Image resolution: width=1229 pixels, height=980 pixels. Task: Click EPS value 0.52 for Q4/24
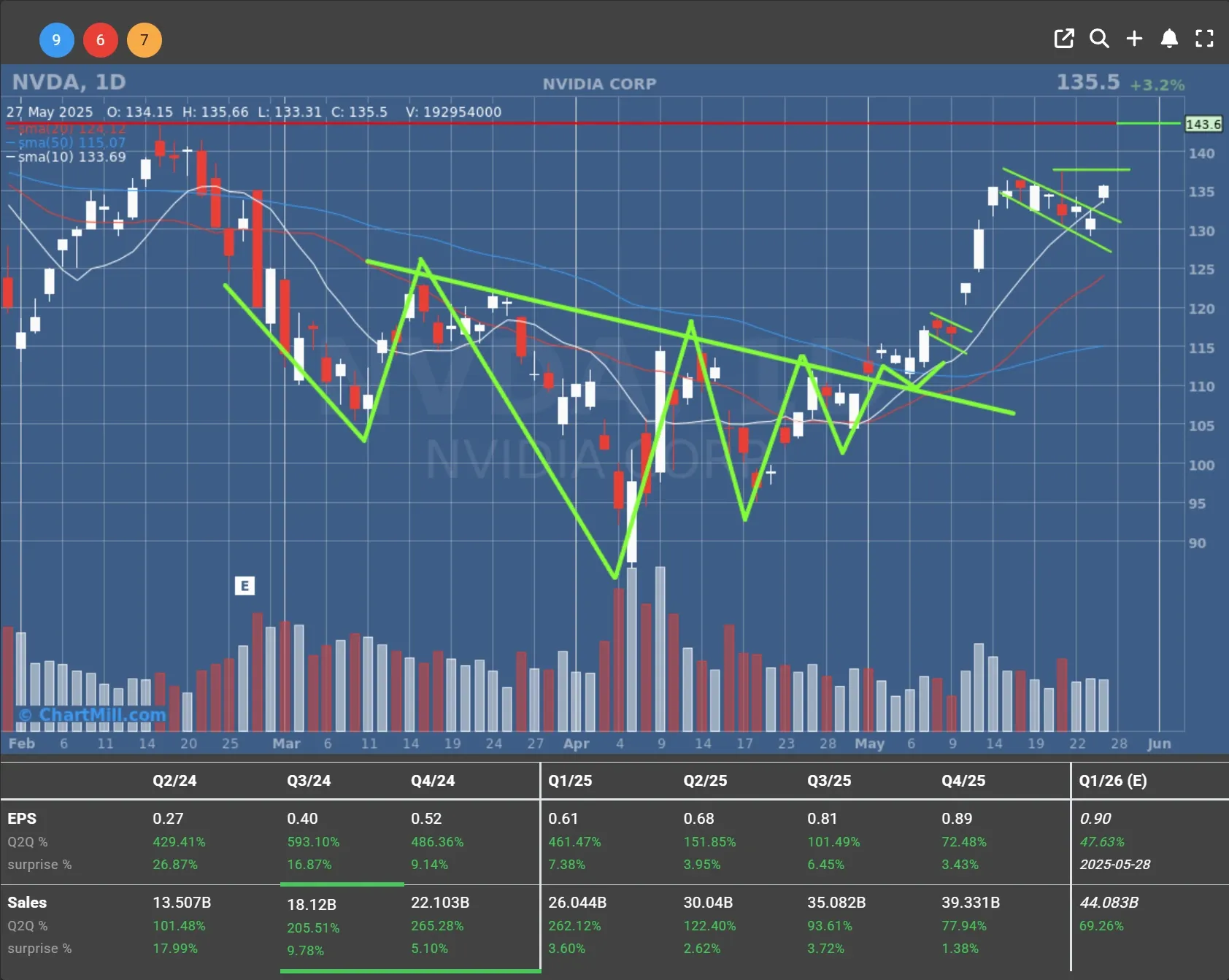(426, 819)
